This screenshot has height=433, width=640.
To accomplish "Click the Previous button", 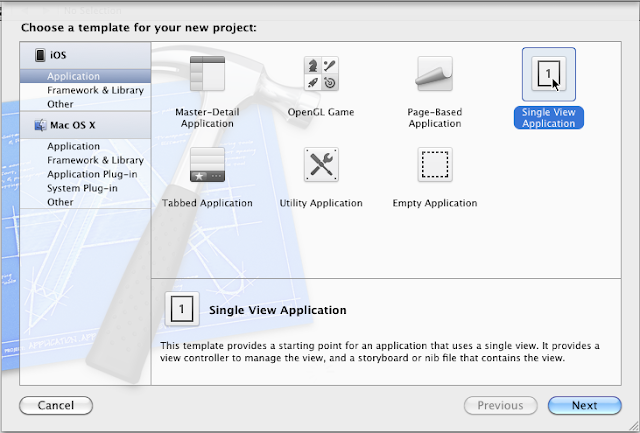I will (x=500, y=405).
